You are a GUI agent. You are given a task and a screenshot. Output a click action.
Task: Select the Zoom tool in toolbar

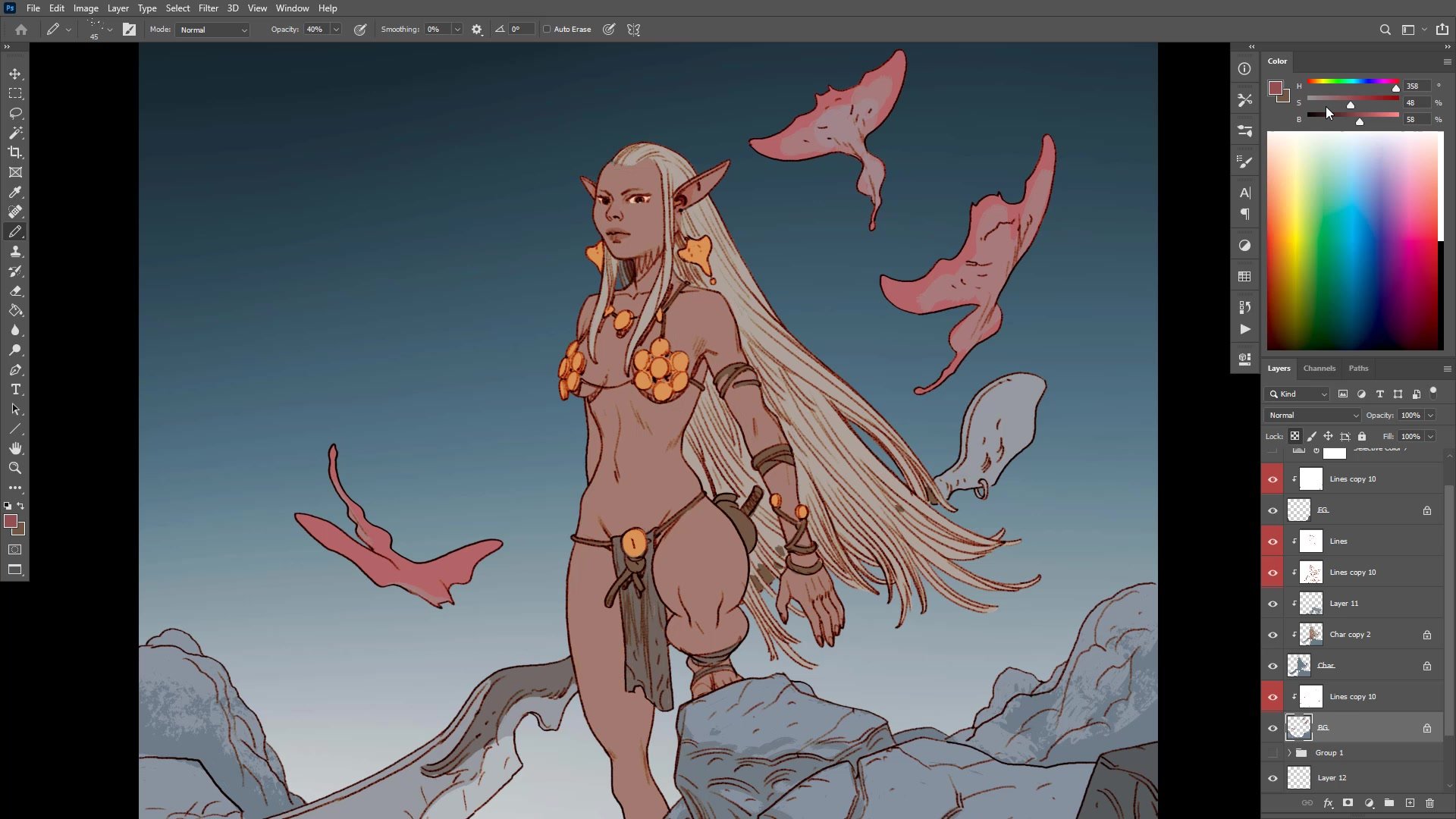15,468
